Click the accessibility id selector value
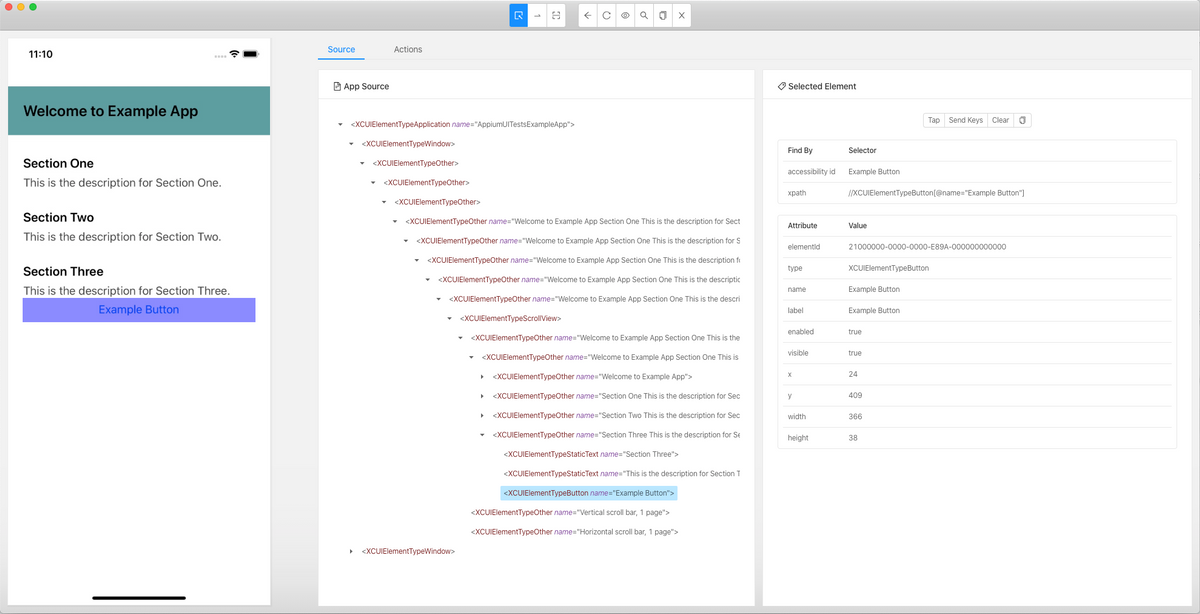 874,172
